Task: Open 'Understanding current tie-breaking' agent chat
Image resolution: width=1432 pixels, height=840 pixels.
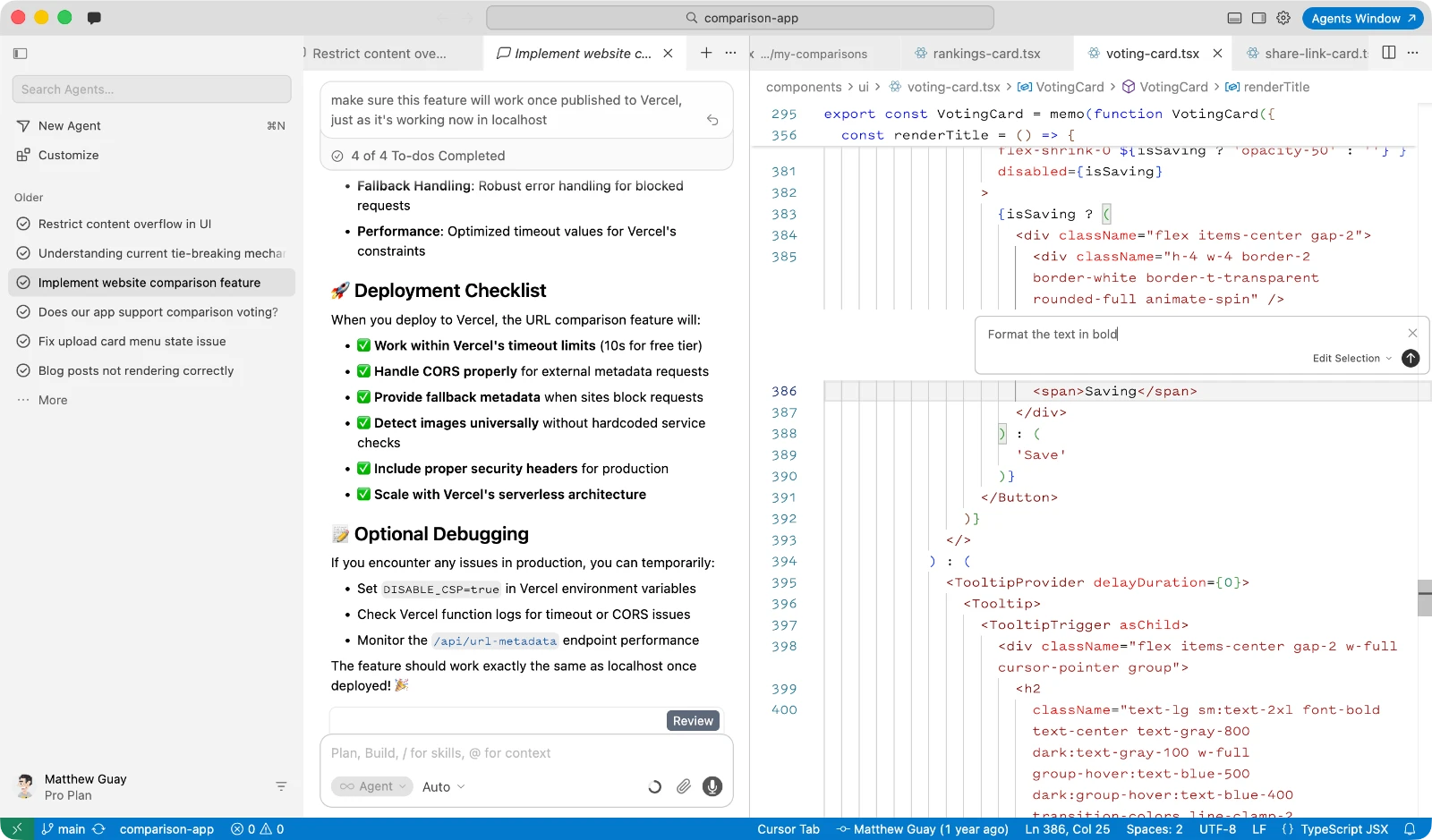Action: [x=151, y=254]
